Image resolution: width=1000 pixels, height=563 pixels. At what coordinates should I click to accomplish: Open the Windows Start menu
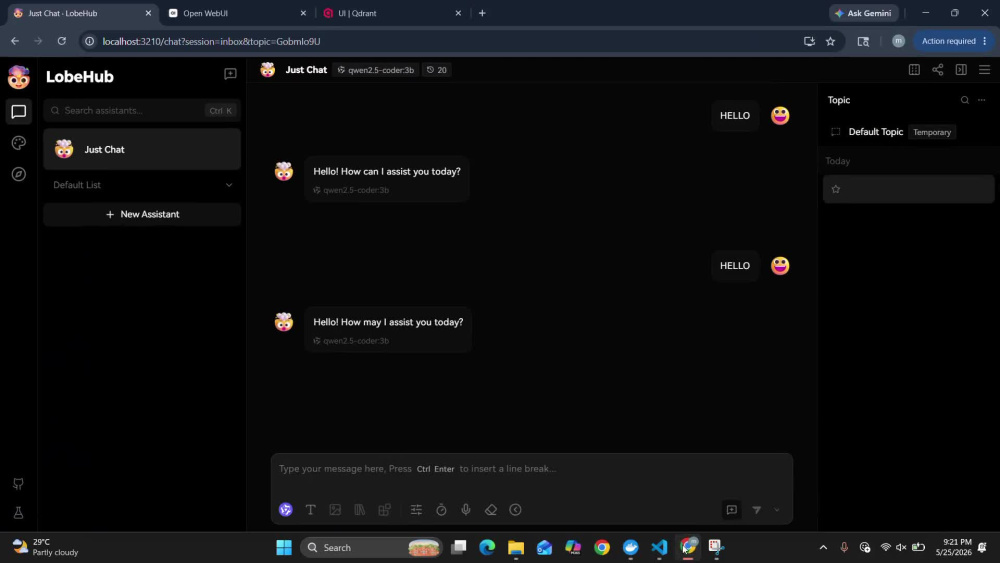pos(284,547)
